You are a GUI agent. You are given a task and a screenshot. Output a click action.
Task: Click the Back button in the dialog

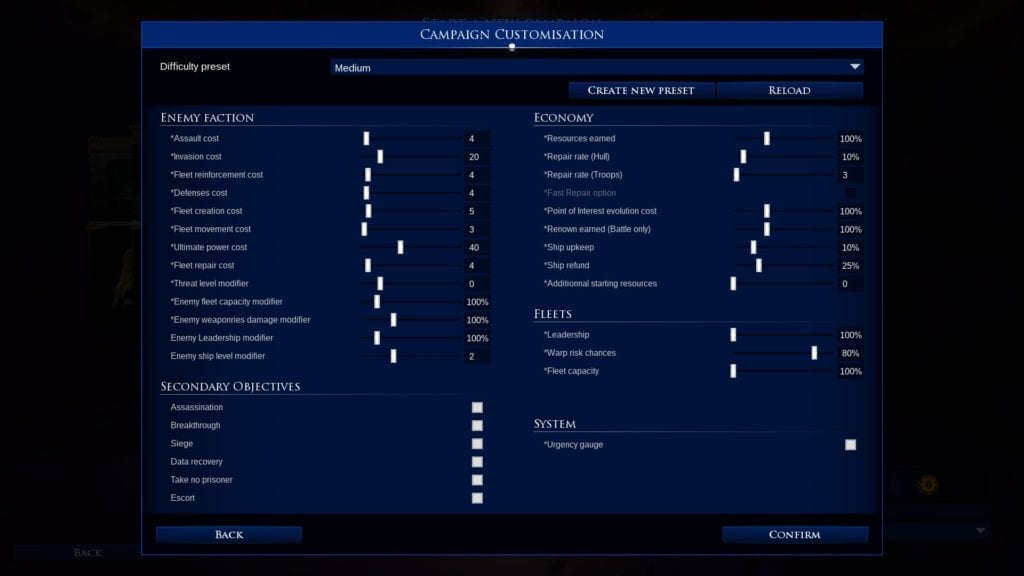229,534
